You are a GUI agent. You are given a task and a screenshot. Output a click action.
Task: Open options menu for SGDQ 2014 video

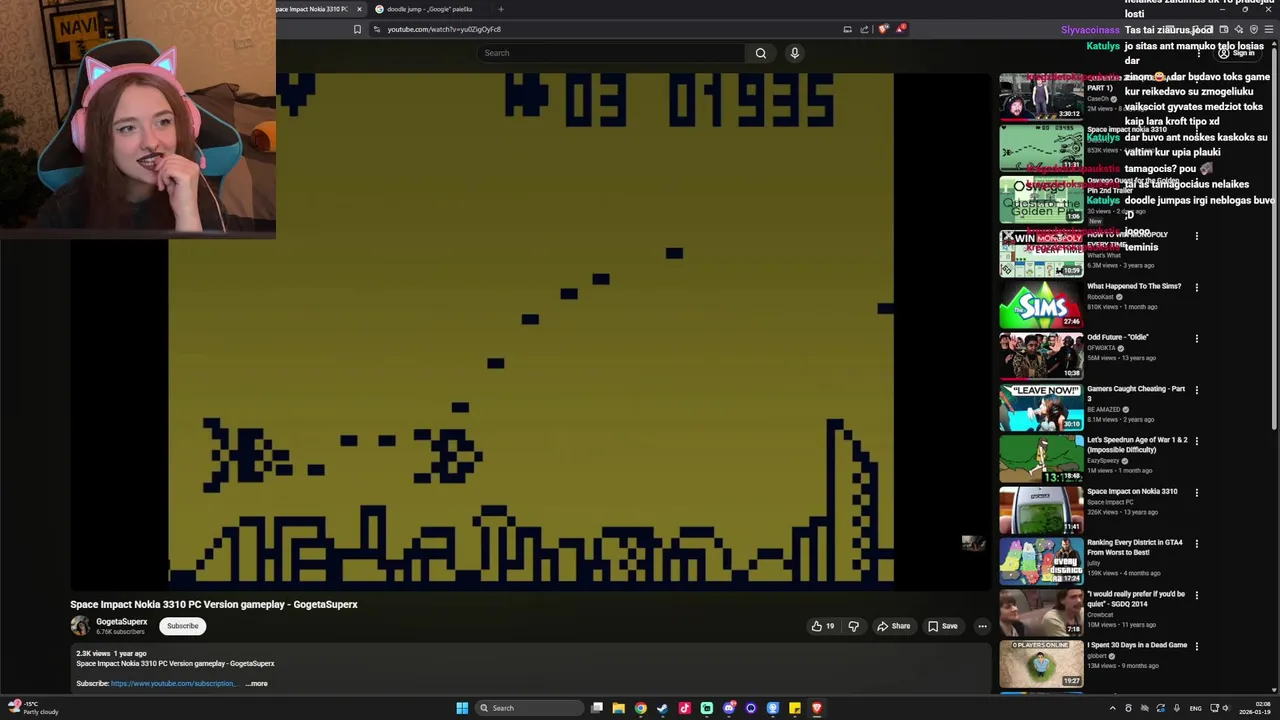[1196, 595]
